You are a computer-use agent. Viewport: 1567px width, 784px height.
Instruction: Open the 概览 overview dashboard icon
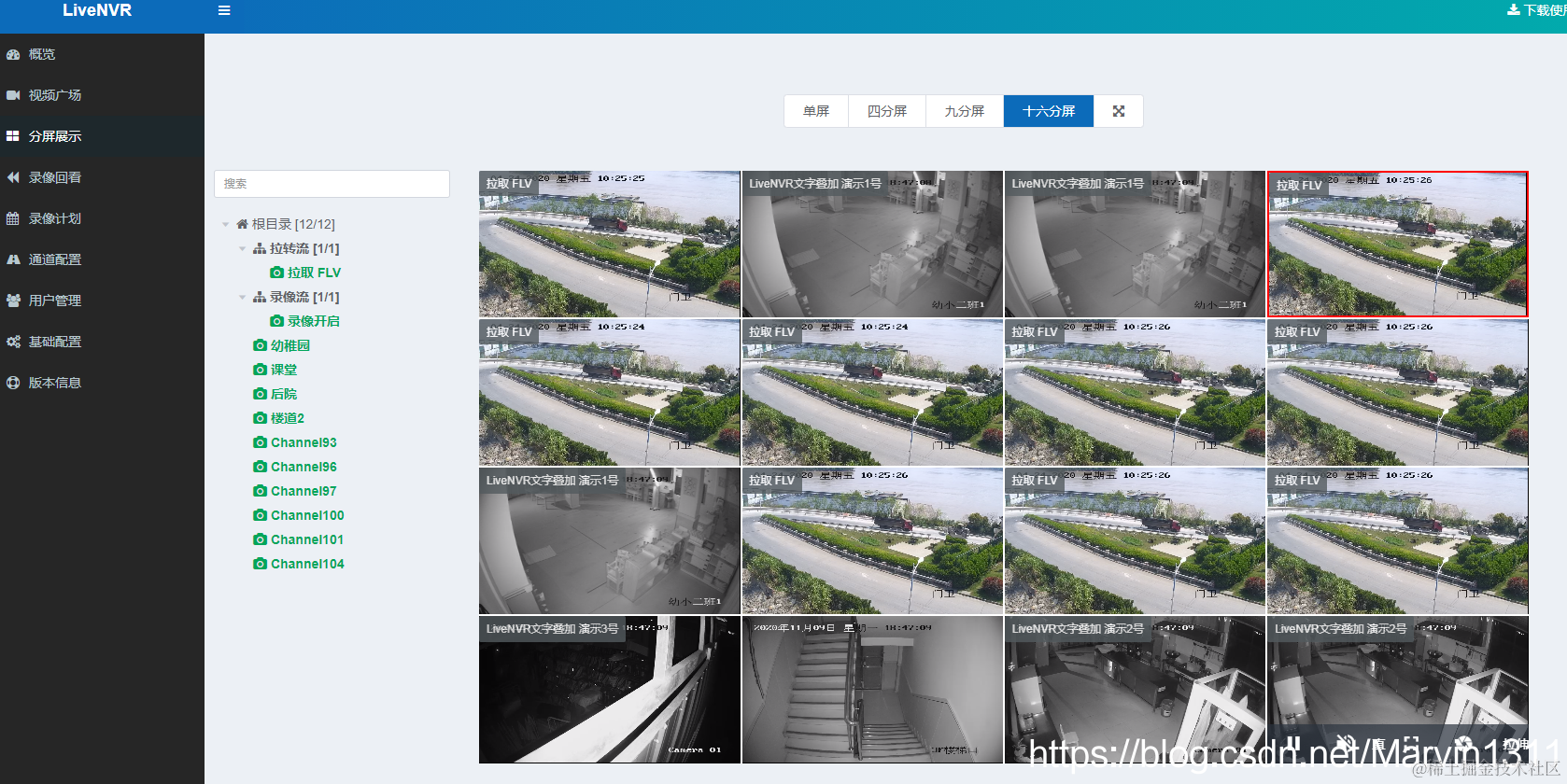(x=13, y=54)
